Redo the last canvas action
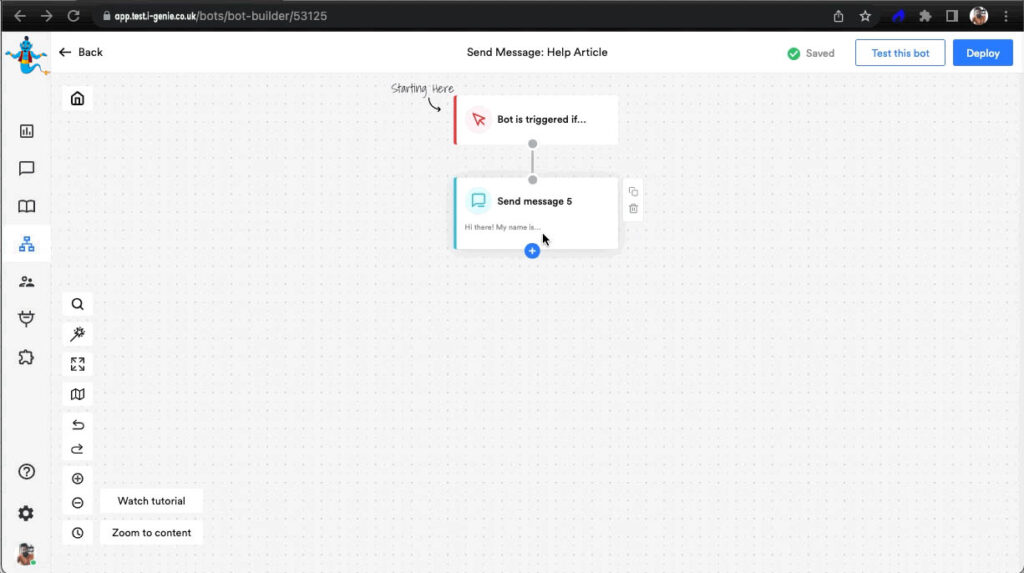 77,449
